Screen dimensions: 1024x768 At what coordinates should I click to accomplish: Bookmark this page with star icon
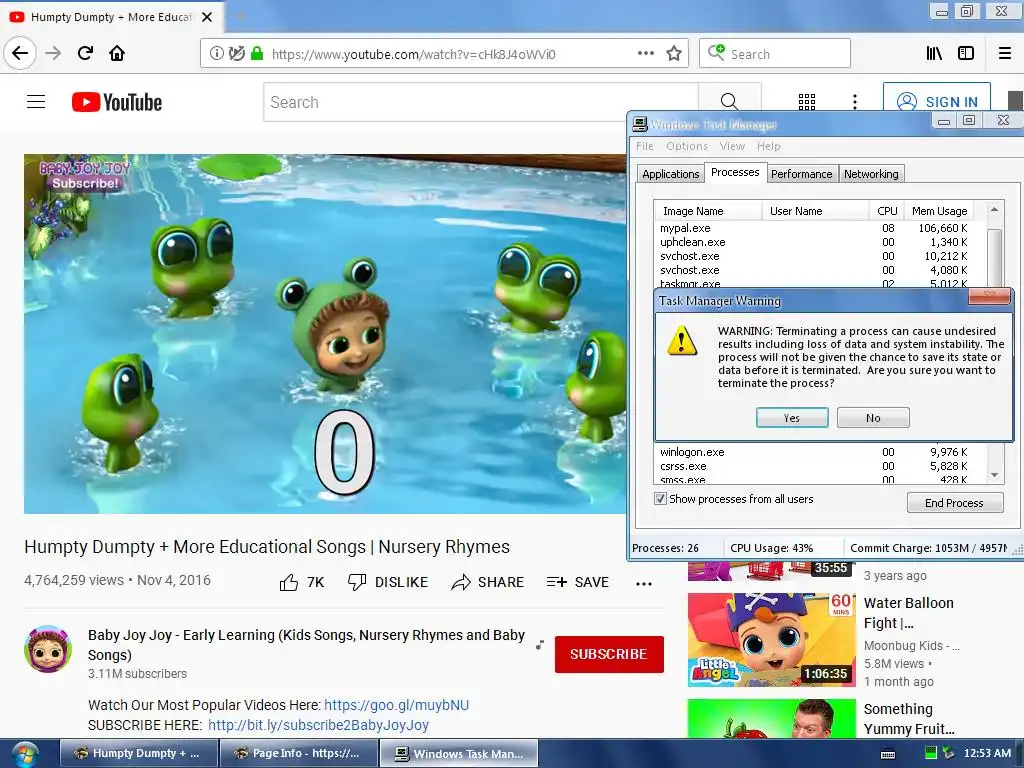click(x=674, y=54)
